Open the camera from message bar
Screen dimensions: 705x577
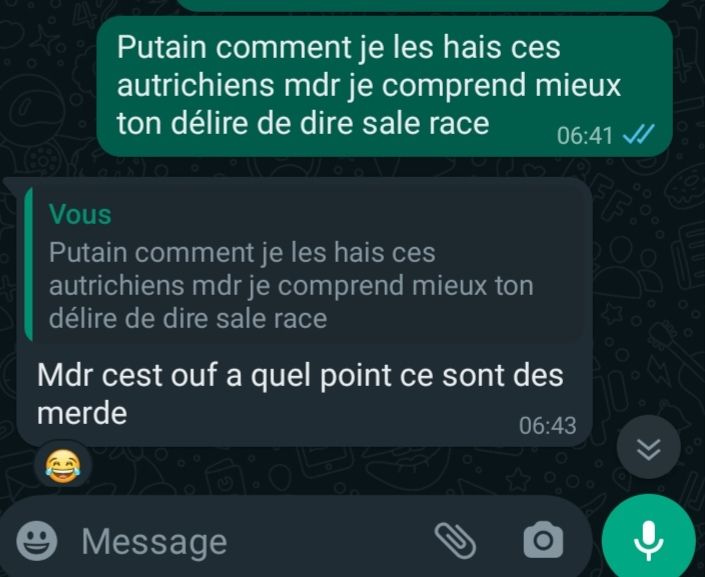(x=543, y=540)
